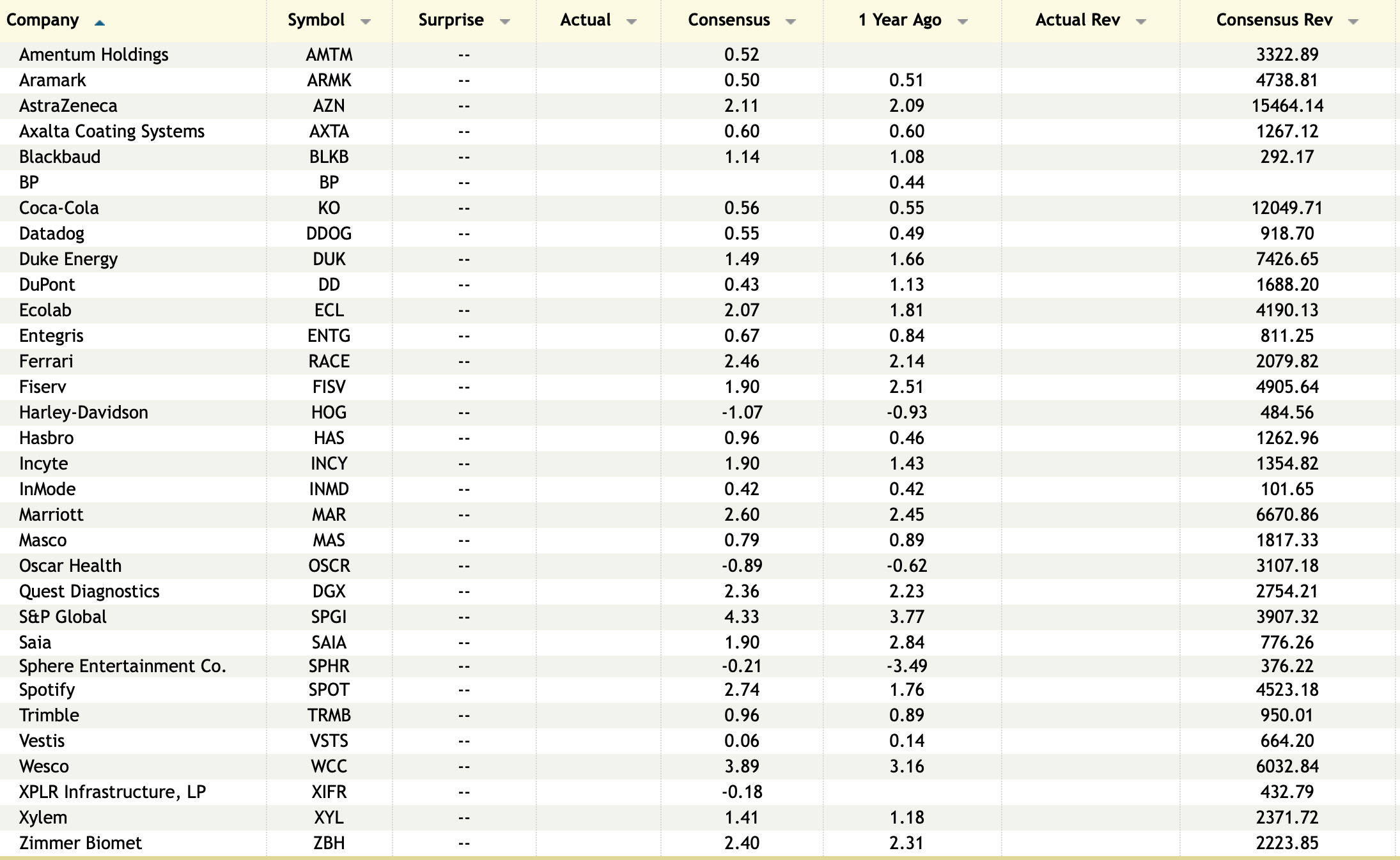Click the Consensus Rev header text

(1274, 20)
